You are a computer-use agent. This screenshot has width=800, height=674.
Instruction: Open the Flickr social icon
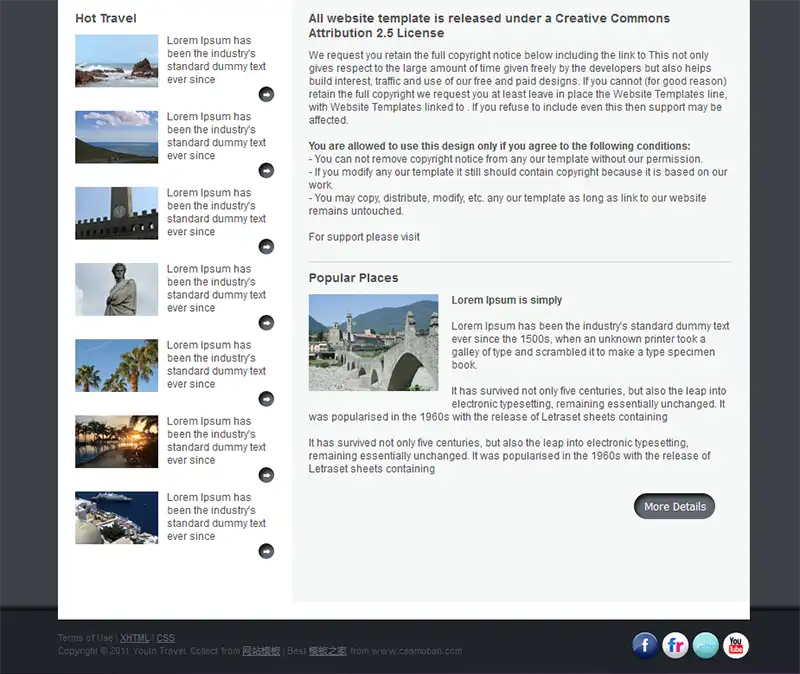(x=675, y=645)
